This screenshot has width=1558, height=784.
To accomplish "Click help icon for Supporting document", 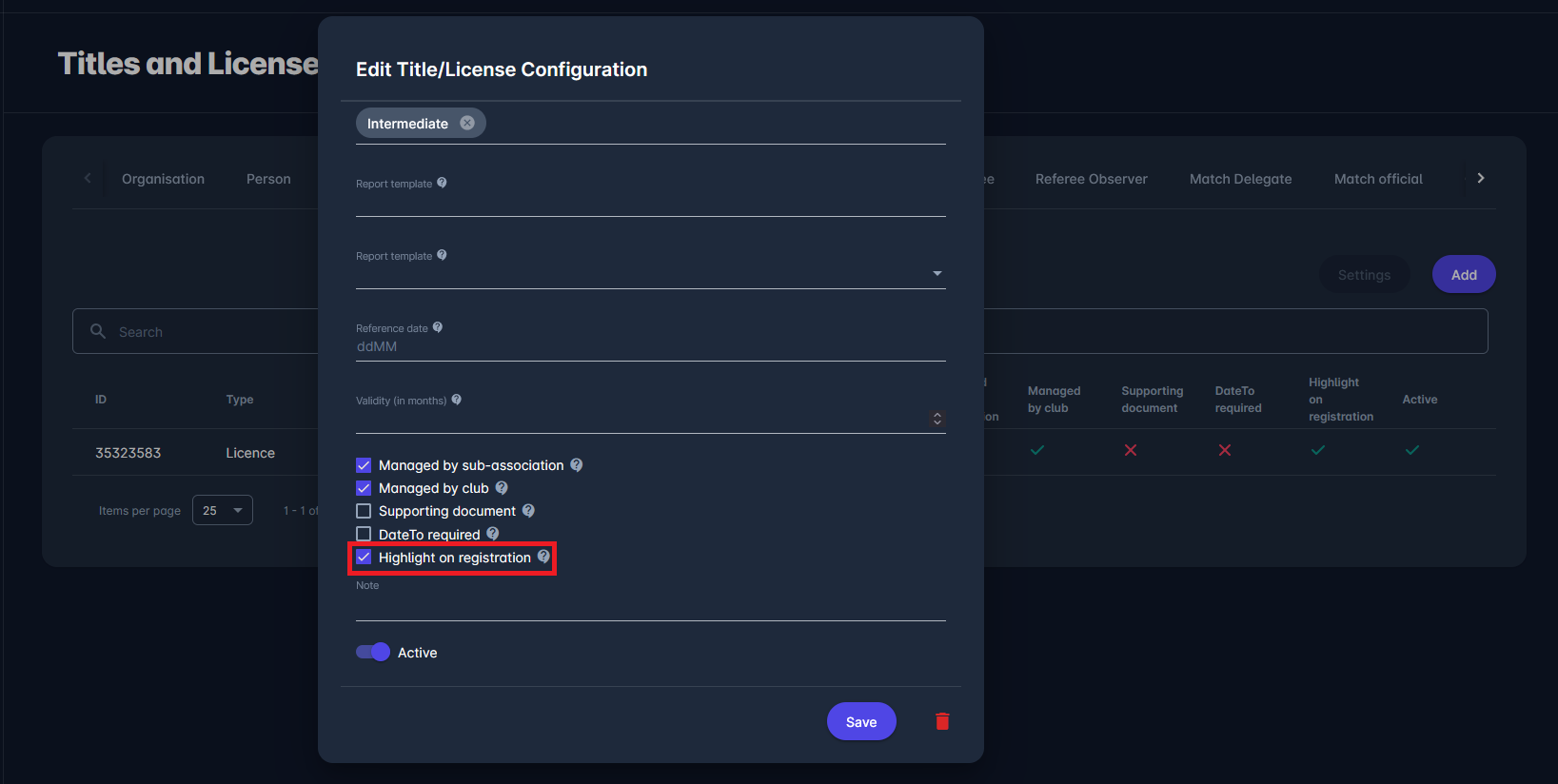I will point(528,511).
